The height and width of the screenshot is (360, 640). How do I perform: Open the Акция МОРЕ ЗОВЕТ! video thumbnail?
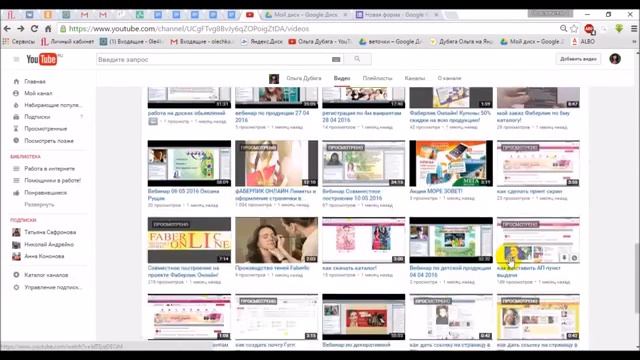click(451, 163)
